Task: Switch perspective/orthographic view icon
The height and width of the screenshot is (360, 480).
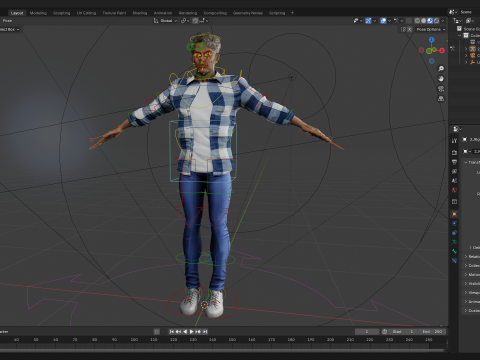Action: pos(441,99)
